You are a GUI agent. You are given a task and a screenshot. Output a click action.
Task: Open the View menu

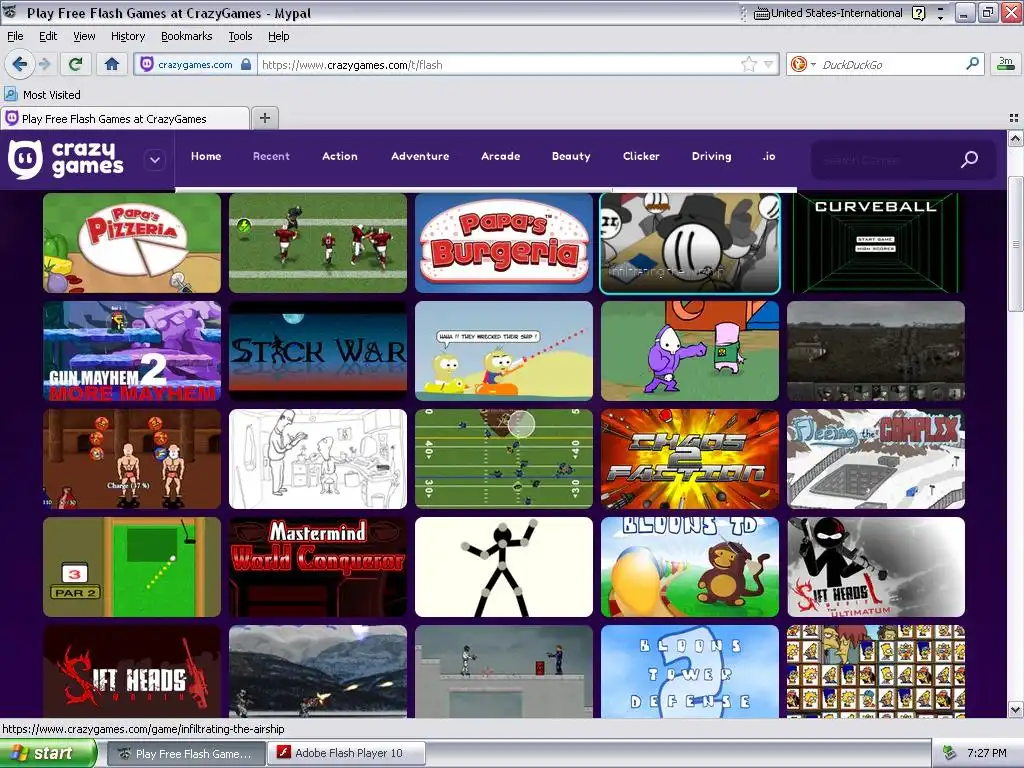(84, 36)
